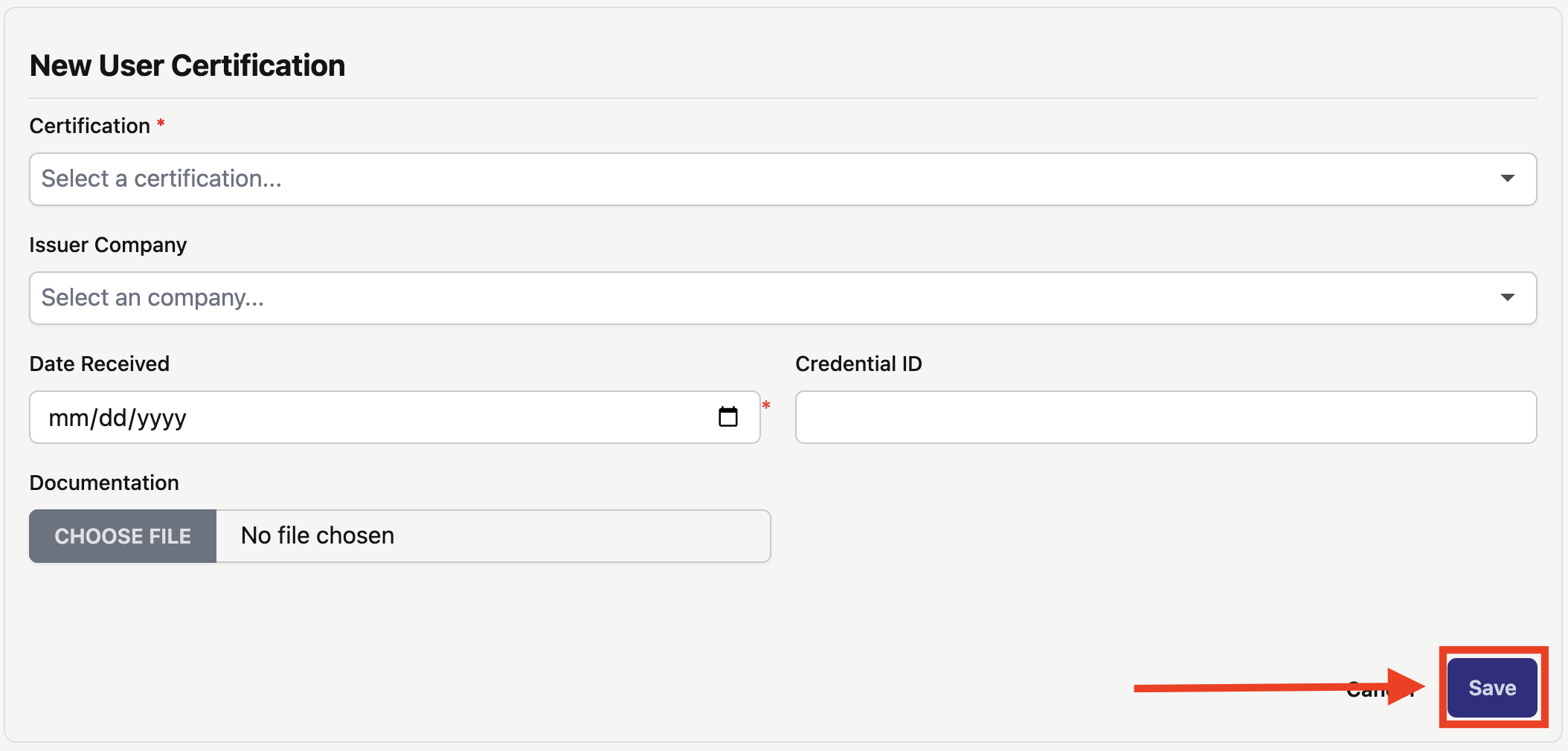The image size is (1568, 751).
Task: Open the date picker calendar icon
Action: coord(727,417)
